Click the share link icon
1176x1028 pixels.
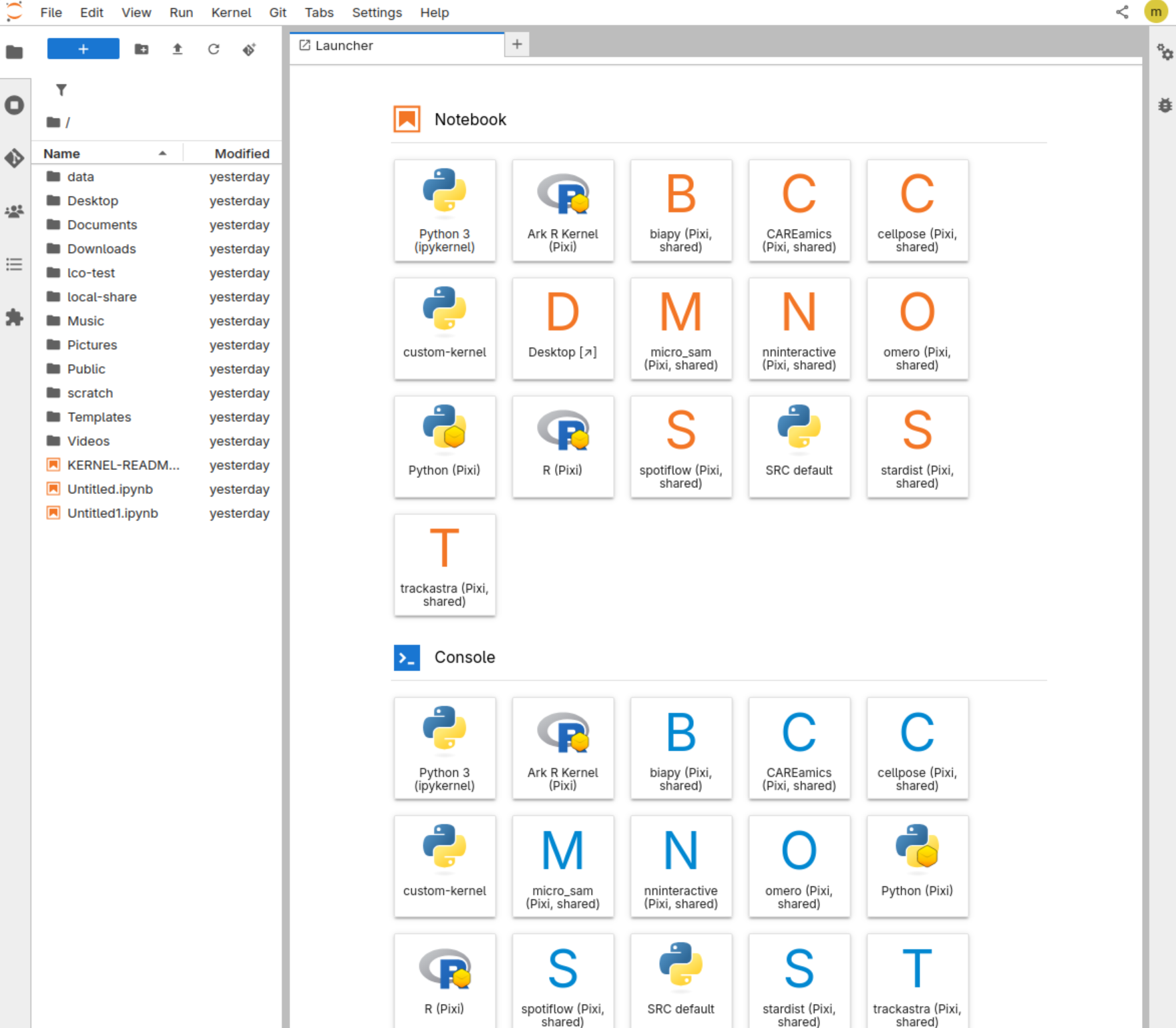(x=1123, y=12)
